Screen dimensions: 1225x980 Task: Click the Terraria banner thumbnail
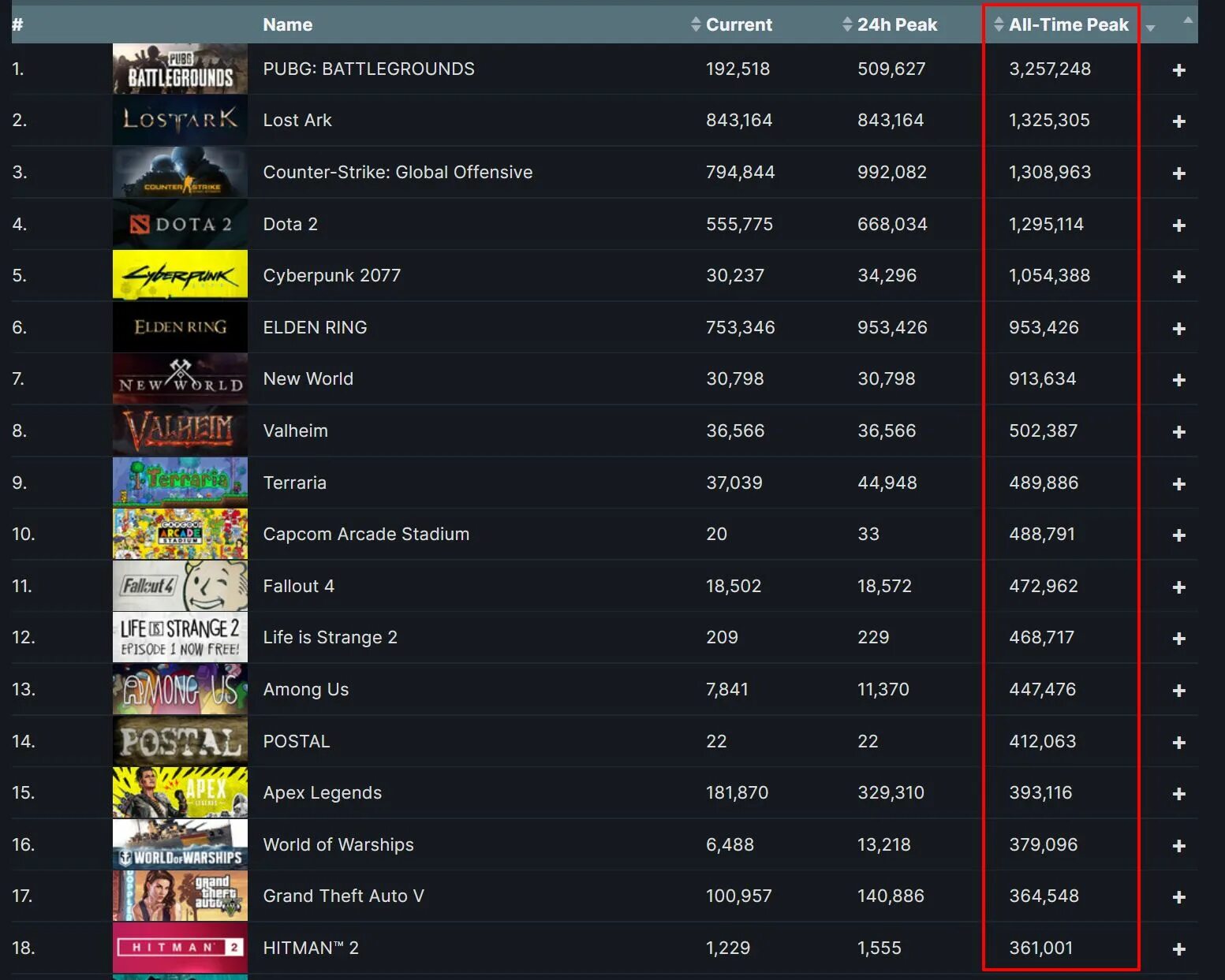tap(180, 483)
